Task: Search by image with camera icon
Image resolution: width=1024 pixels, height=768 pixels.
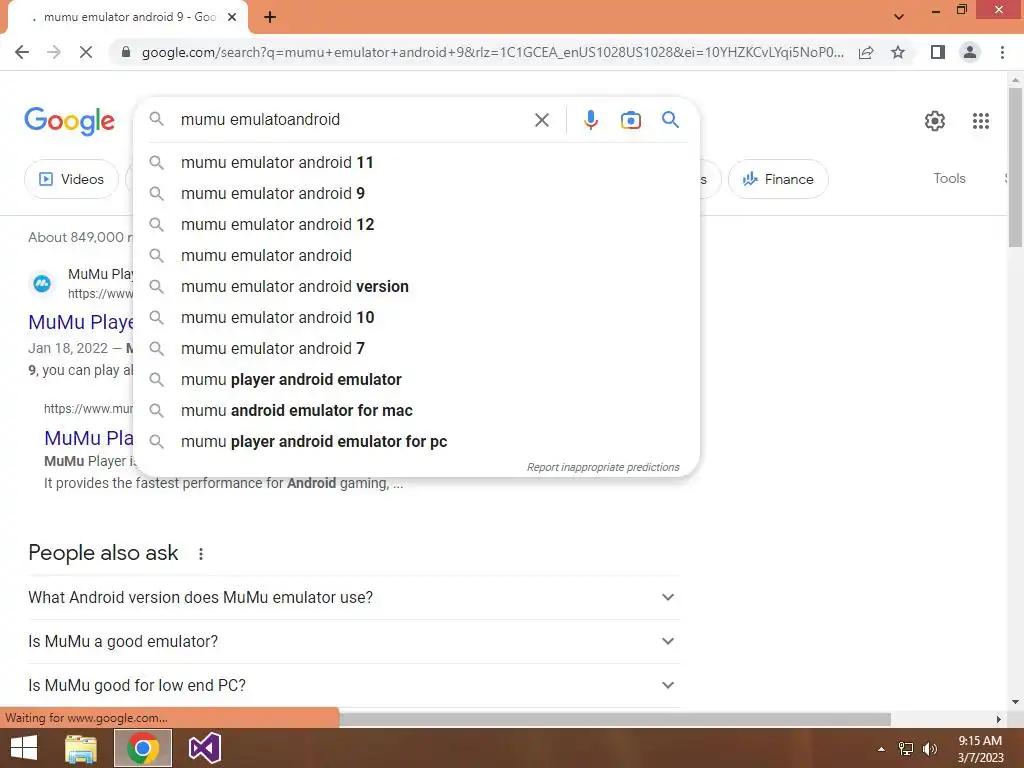Action: (630, 120)
